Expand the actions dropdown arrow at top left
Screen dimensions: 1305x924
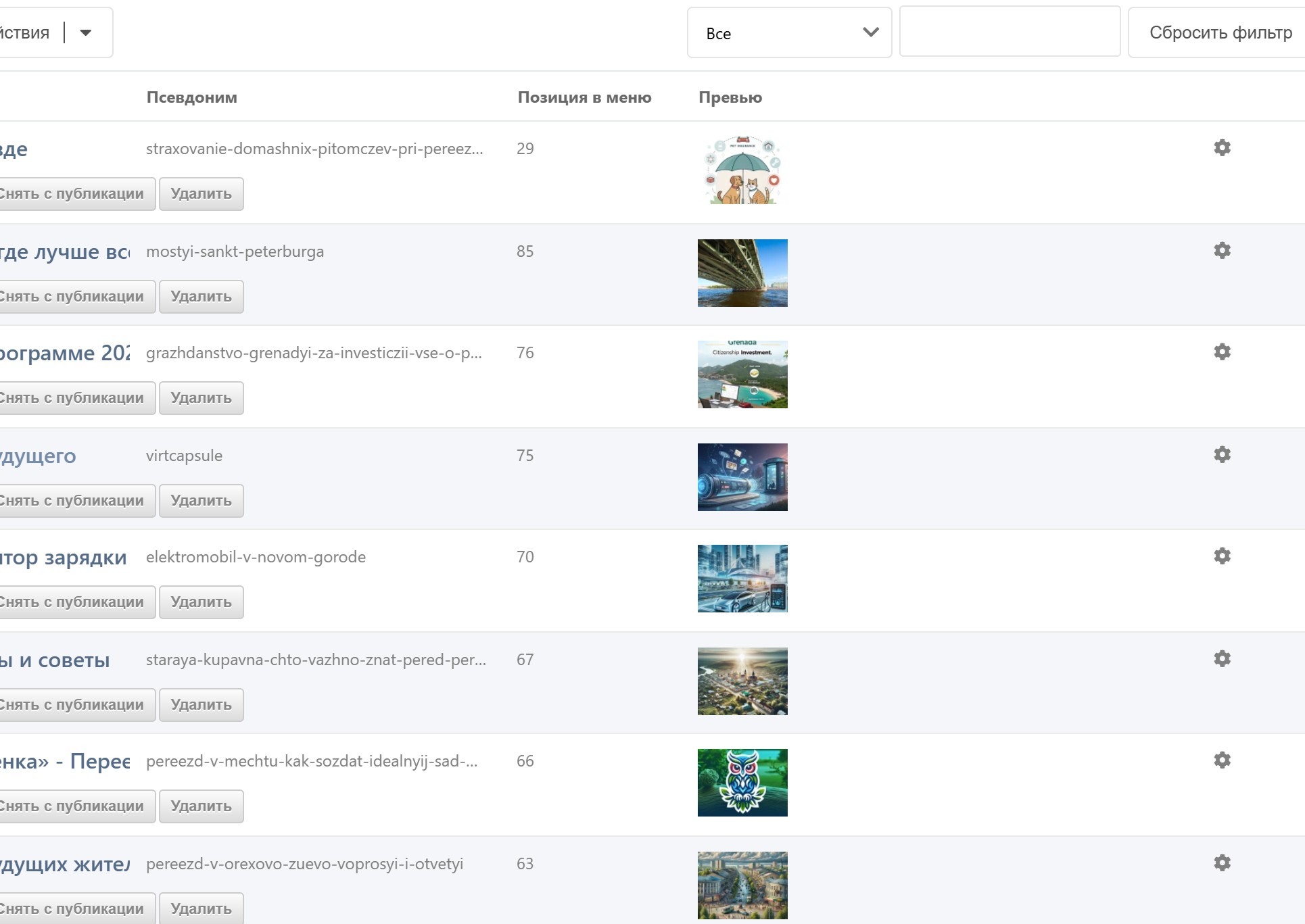pos(86,32)
